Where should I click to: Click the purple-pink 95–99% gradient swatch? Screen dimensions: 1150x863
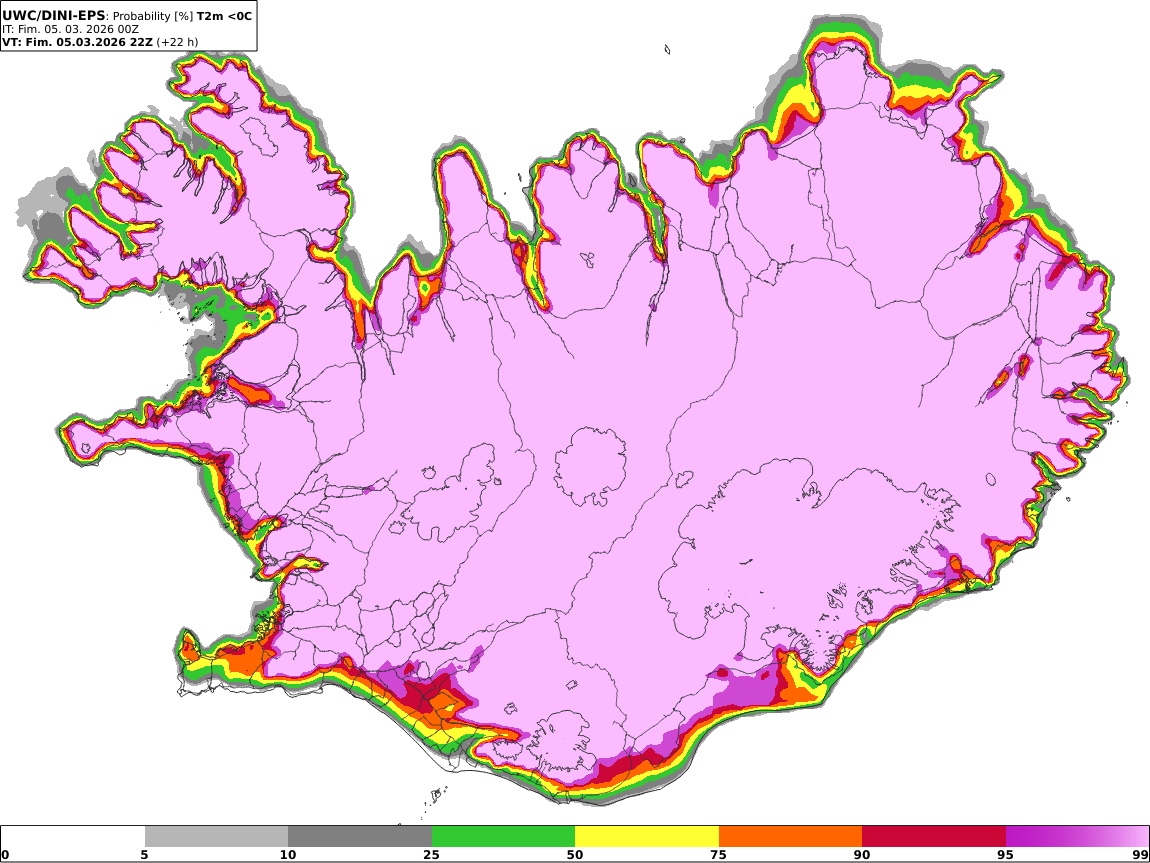[x=1077, y=837]
